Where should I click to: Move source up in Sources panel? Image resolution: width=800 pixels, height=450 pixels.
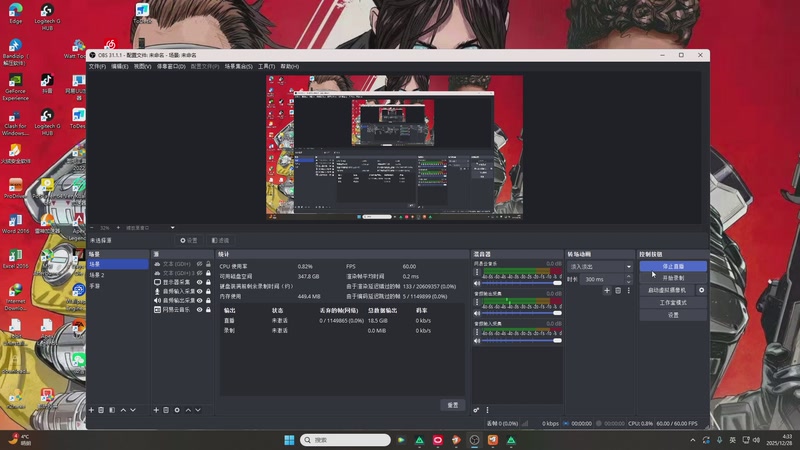[x=188, y=410]
